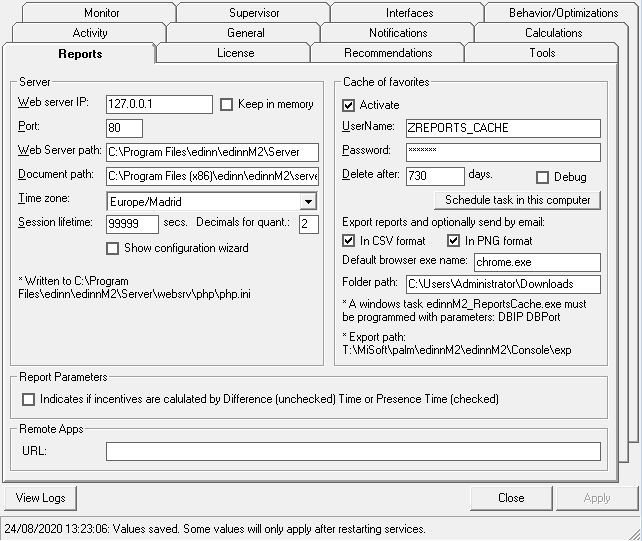The height and width of the screenshot is (541, 642).
Task: Open the General tab
Action: pyautogui.click(x=244, y=33)
